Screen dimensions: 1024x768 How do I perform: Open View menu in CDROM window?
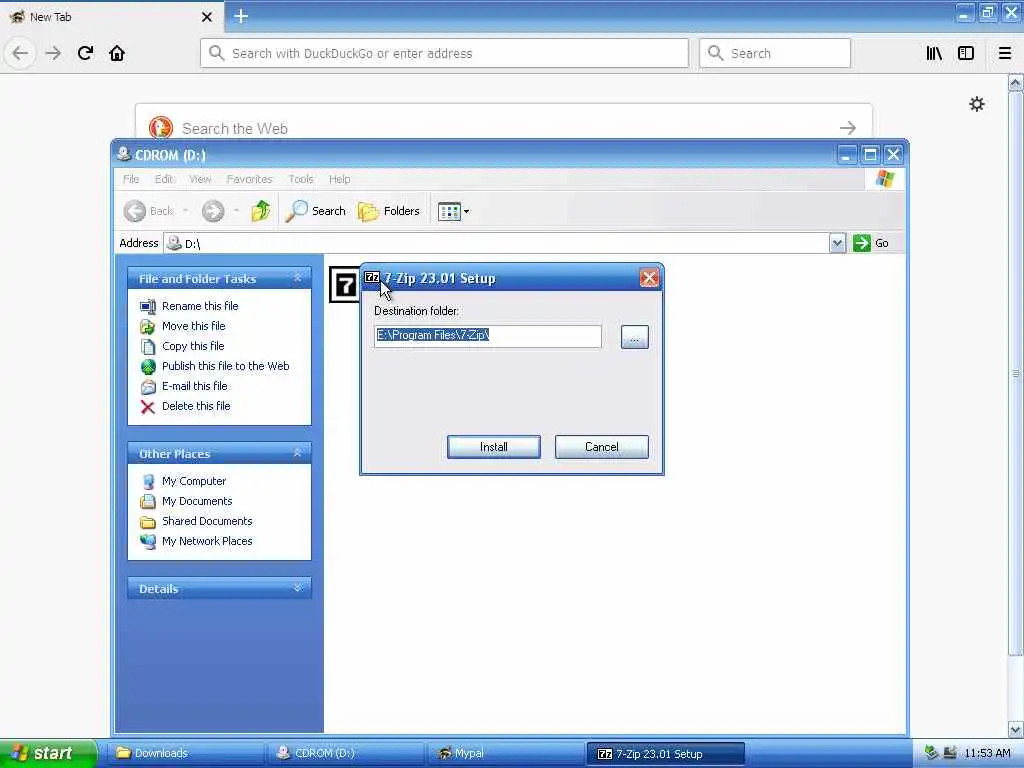[200, 179]
